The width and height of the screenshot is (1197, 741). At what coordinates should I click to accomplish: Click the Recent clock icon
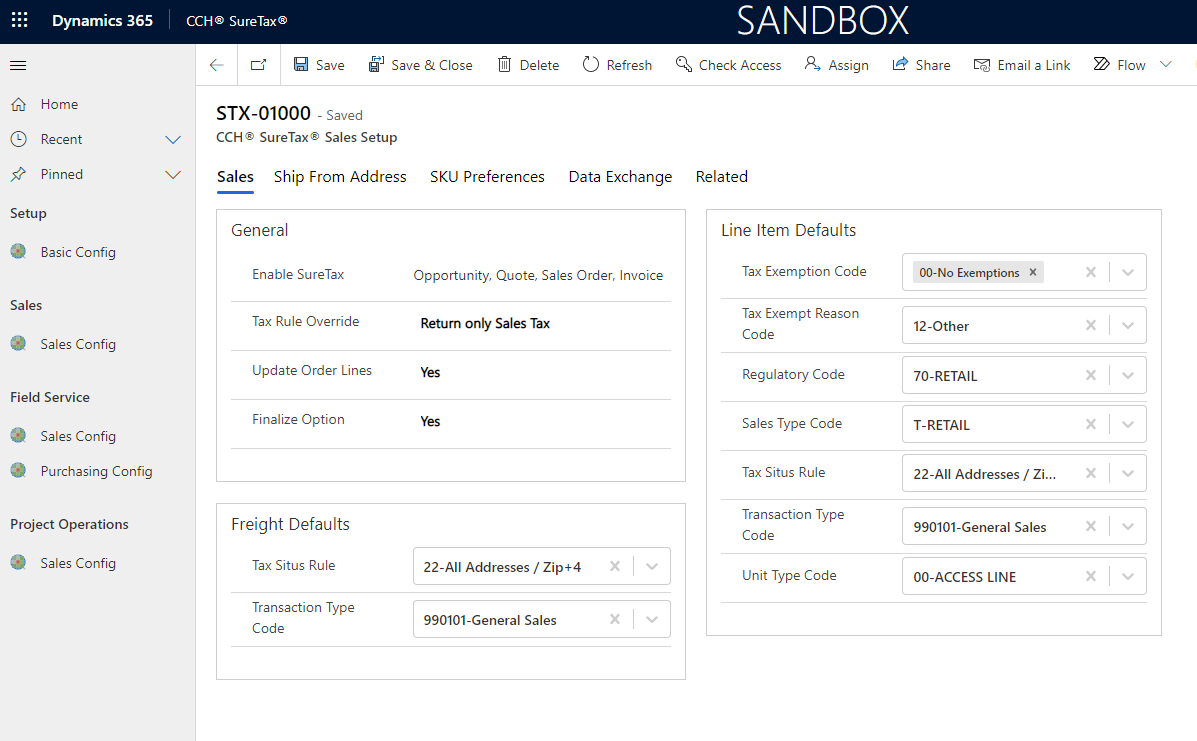coord(19,139)
